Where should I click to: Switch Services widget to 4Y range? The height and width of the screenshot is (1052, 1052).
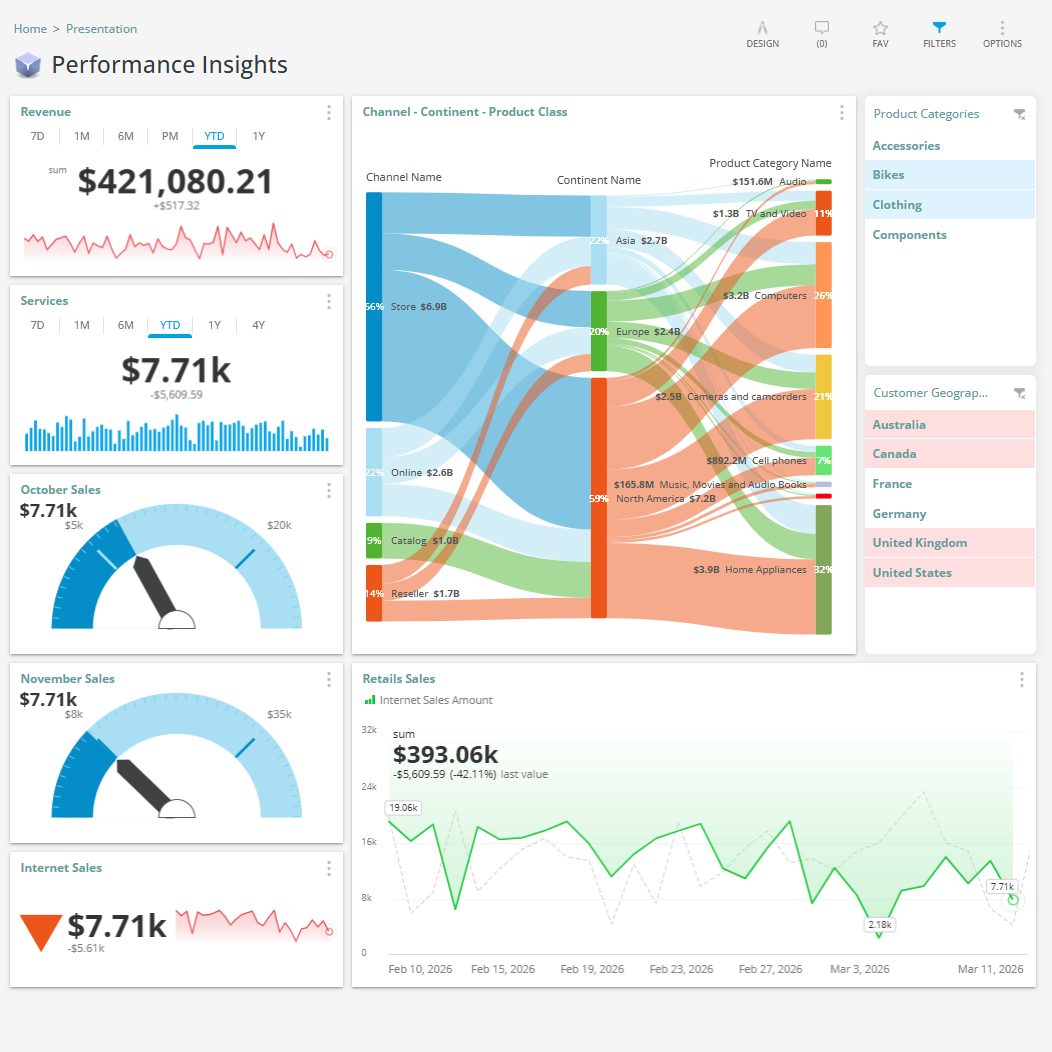[258, 325]
